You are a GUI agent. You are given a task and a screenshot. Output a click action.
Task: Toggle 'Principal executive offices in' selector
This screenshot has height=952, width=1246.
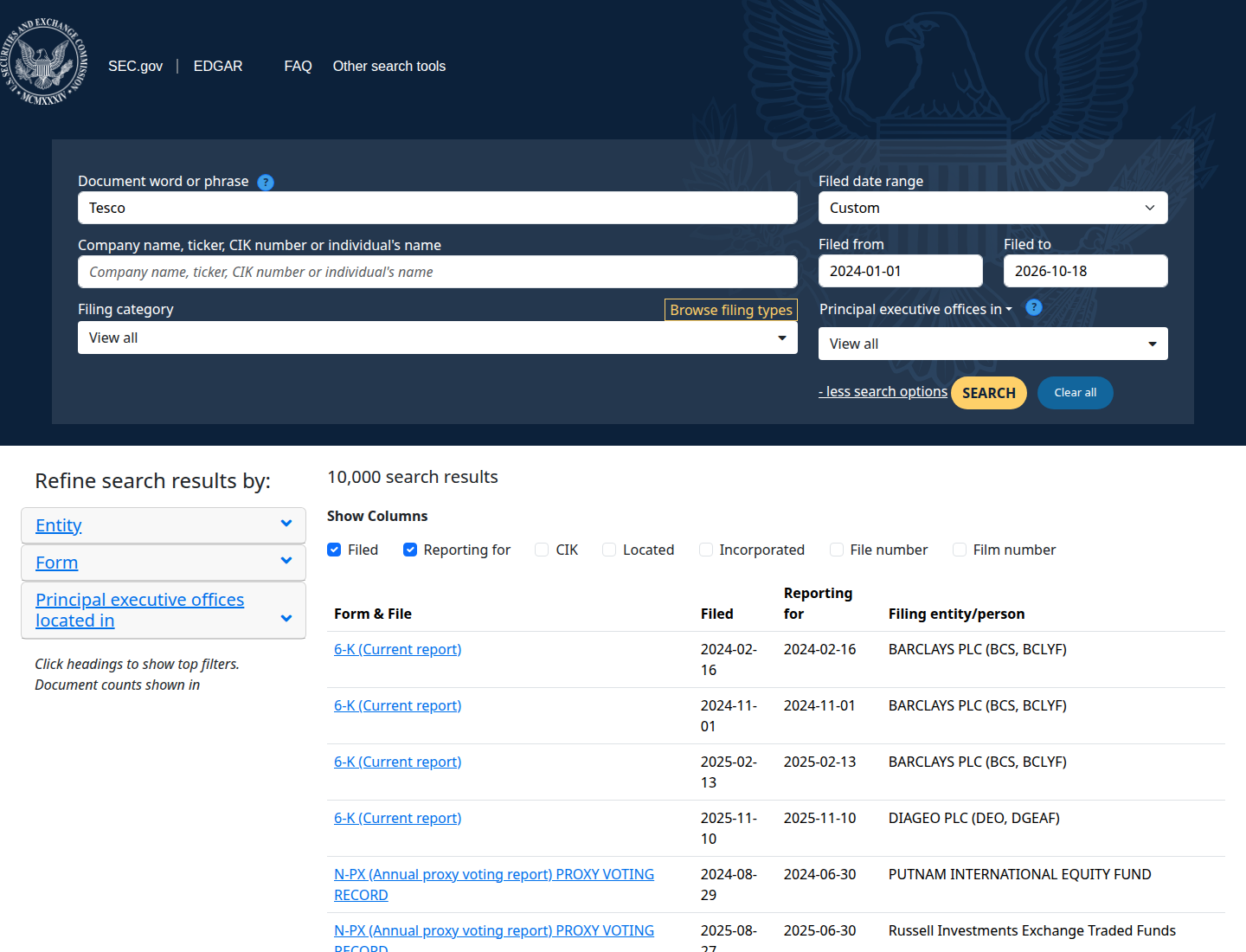[915, 309]
